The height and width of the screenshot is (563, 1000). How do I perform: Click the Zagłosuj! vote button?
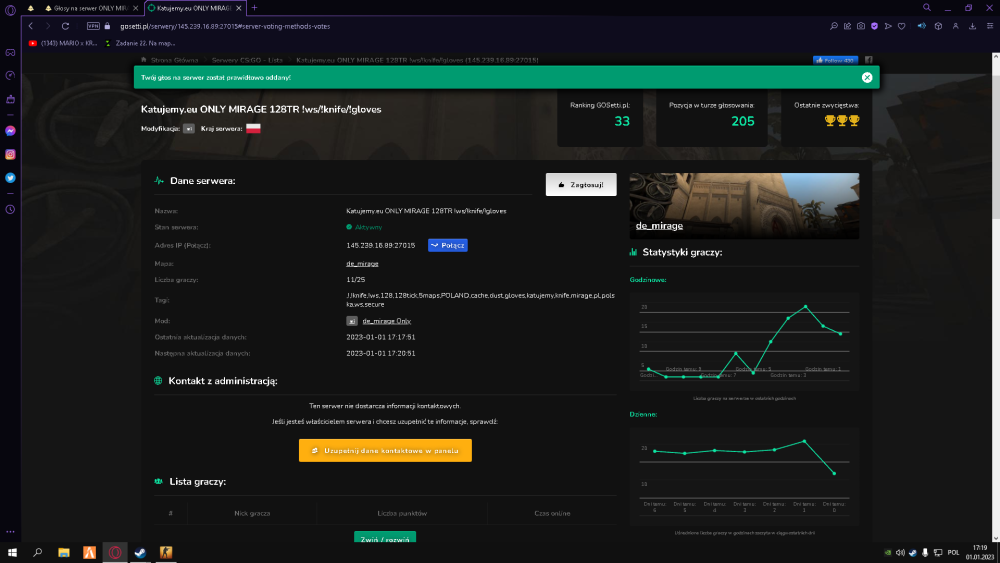[x=581, y=184]
